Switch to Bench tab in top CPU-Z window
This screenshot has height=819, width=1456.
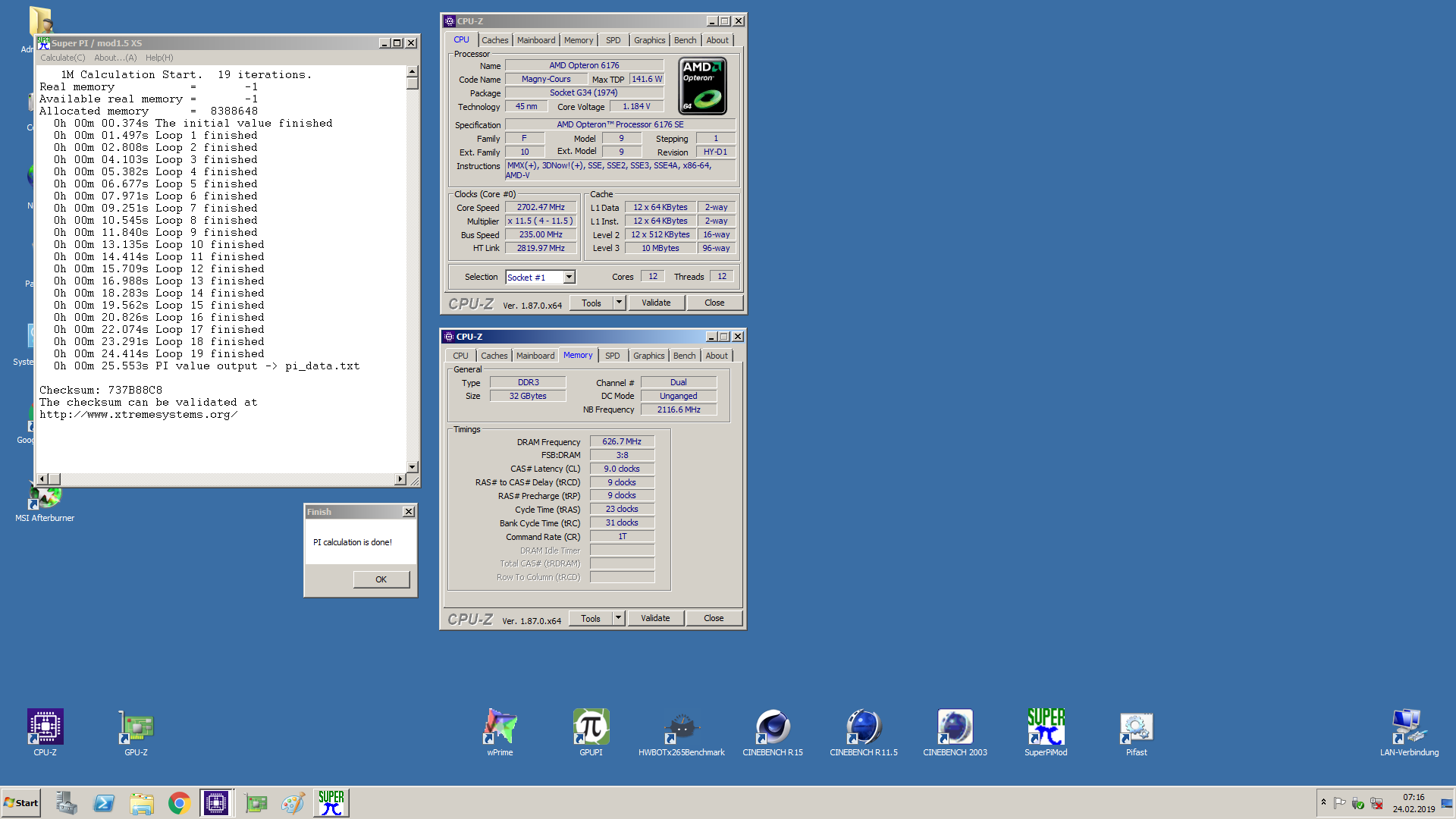(x=685, y=40)
